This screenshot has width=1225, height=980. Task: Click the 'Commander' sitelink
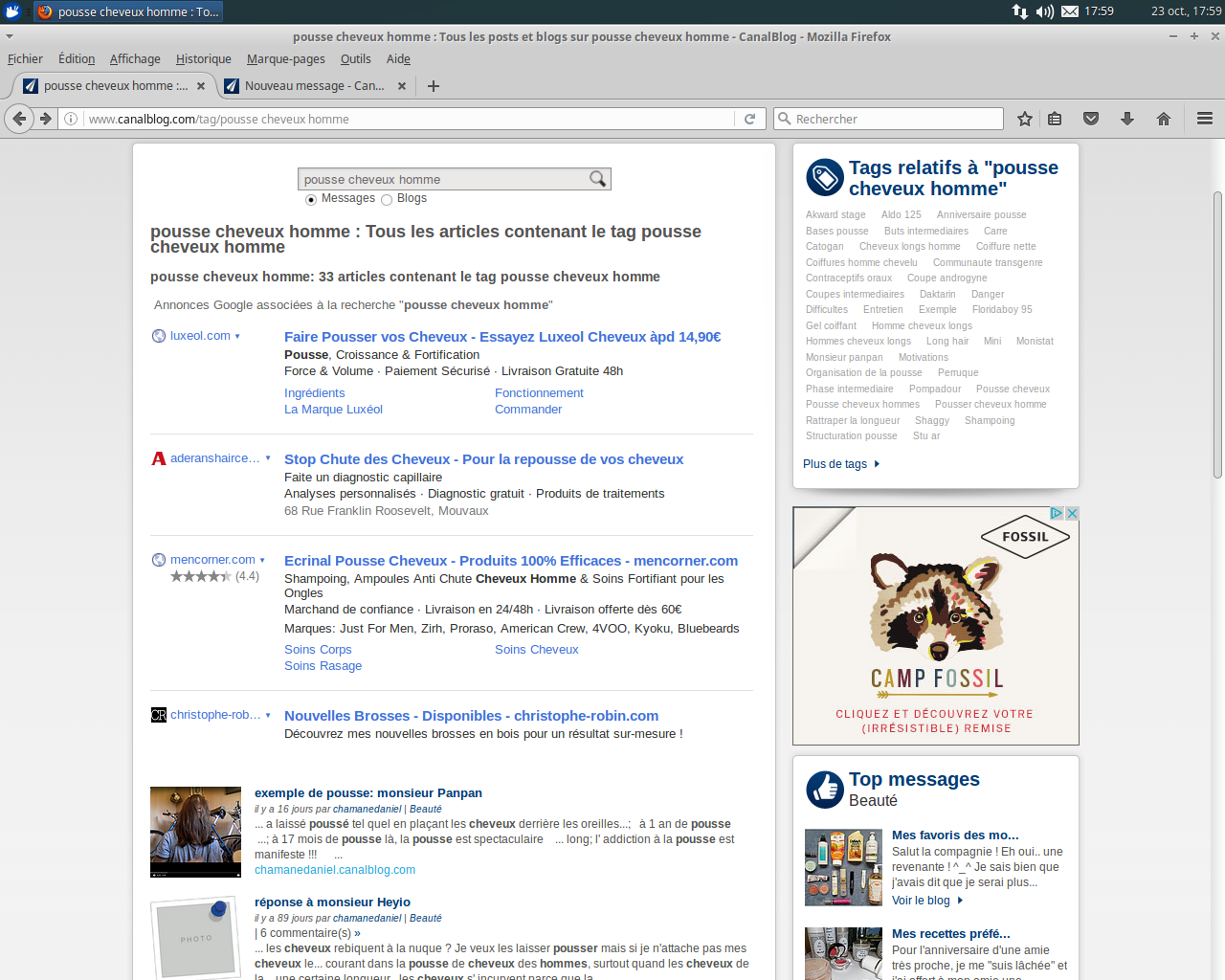(528, 410)
